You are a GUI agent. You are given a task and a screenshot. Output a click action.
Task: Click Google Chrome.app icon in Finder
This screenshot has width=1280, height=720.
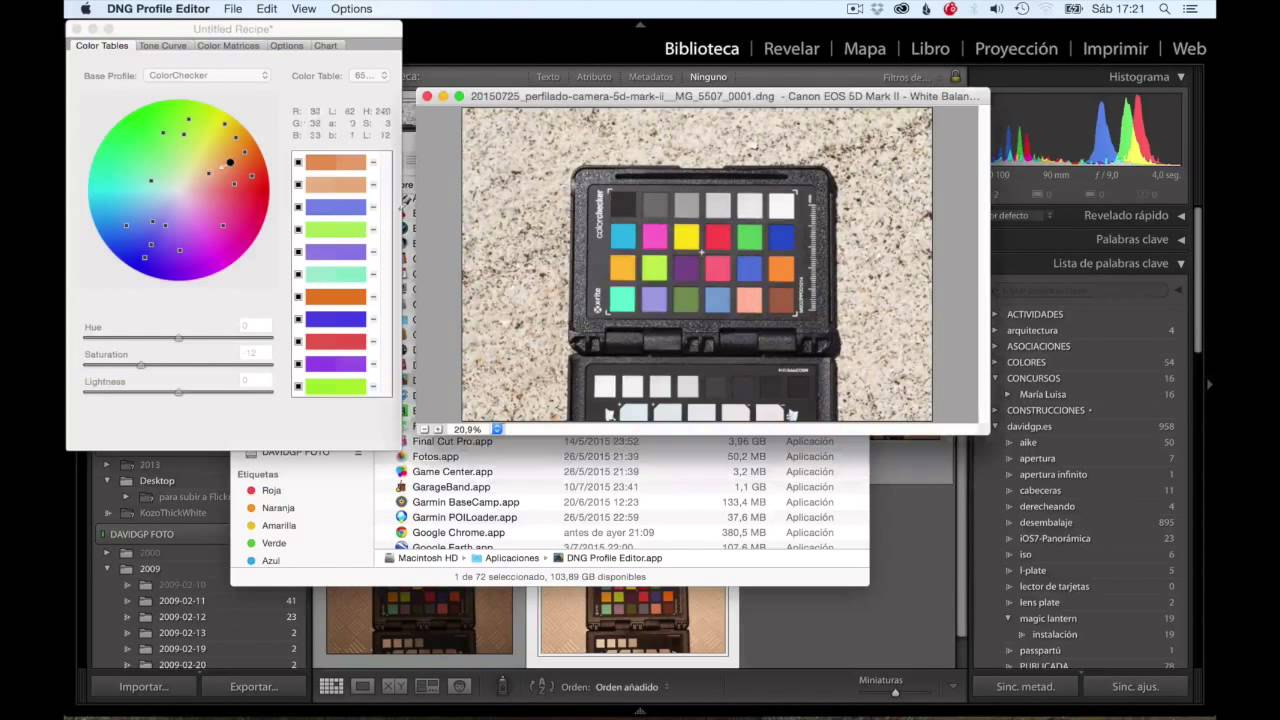(401, 533)
